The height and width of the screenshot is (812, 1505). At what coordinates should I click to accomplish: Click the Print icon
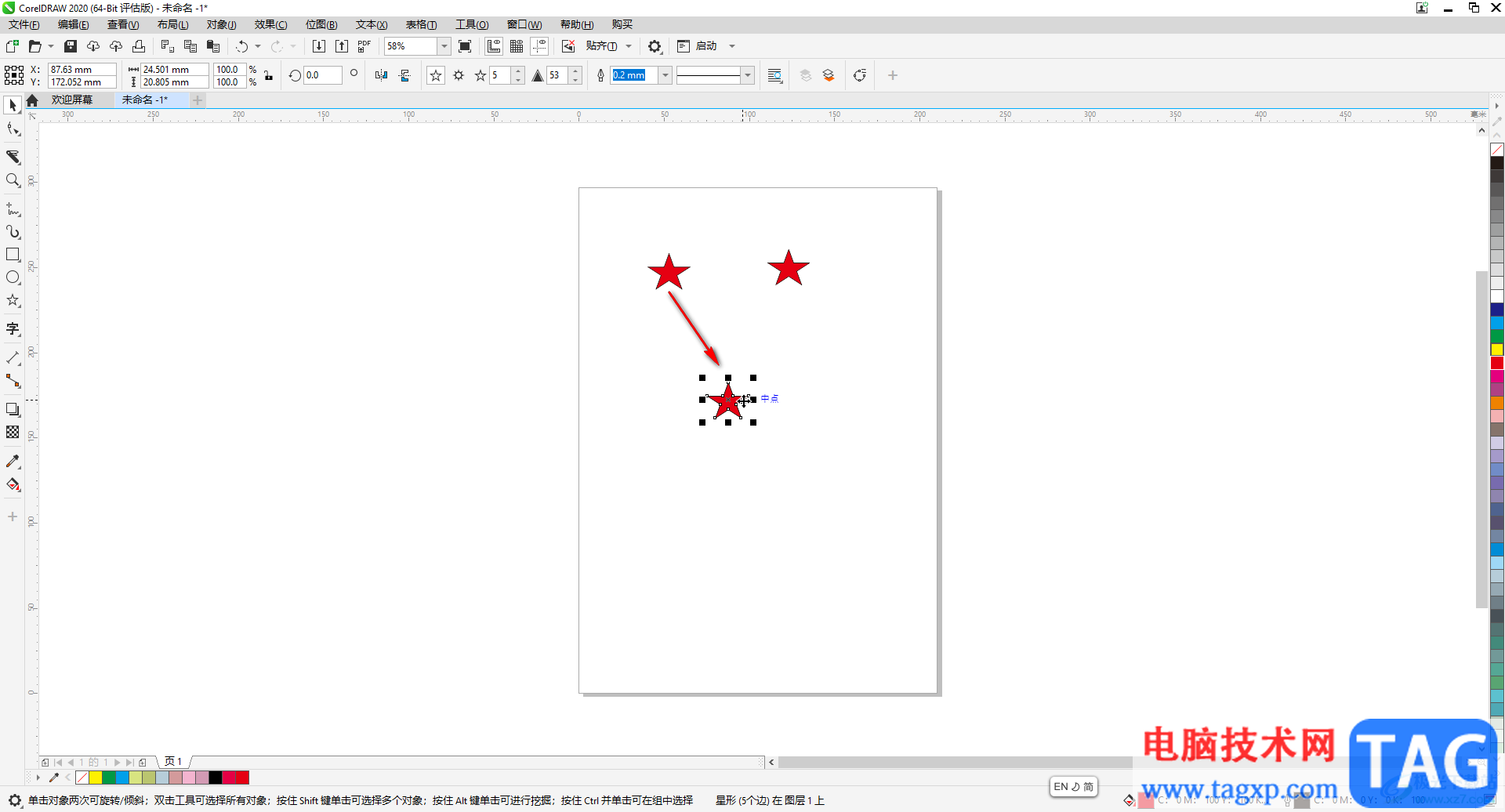[x=139, y=46]
